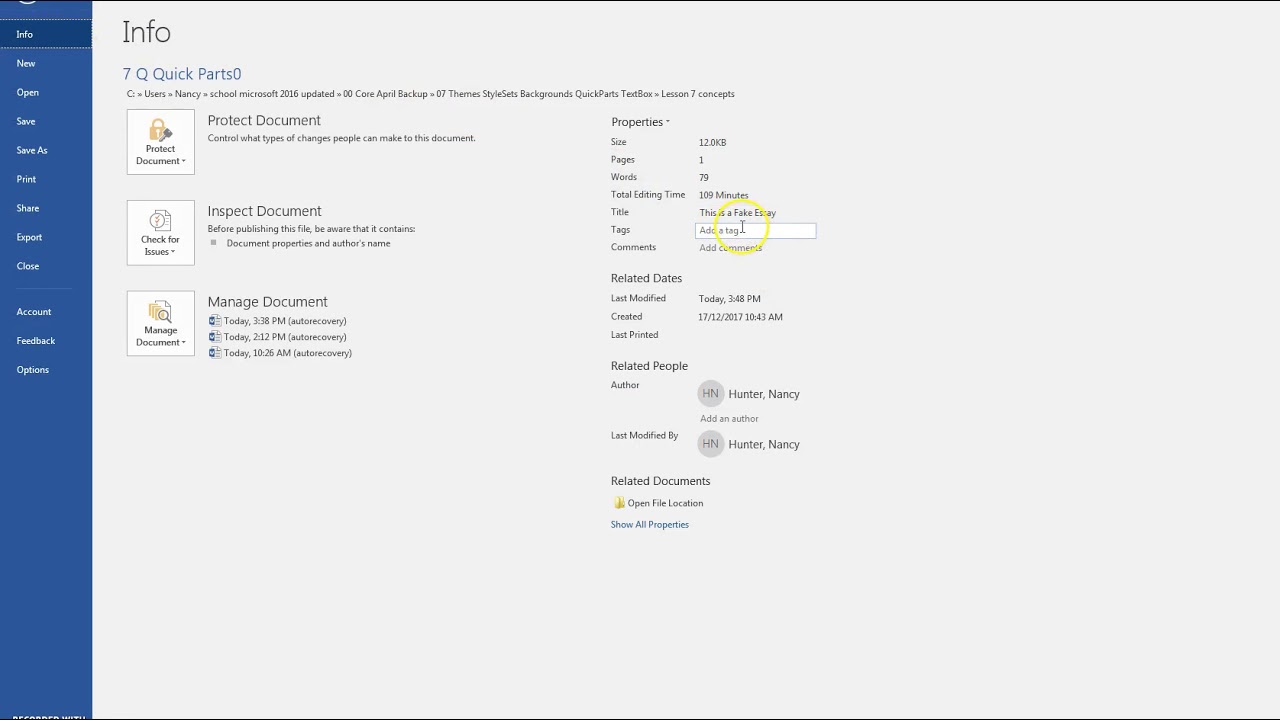Click Hunter, Nancy under Last Modified By
Screen dimensions: 1280x720
point(764,444)
